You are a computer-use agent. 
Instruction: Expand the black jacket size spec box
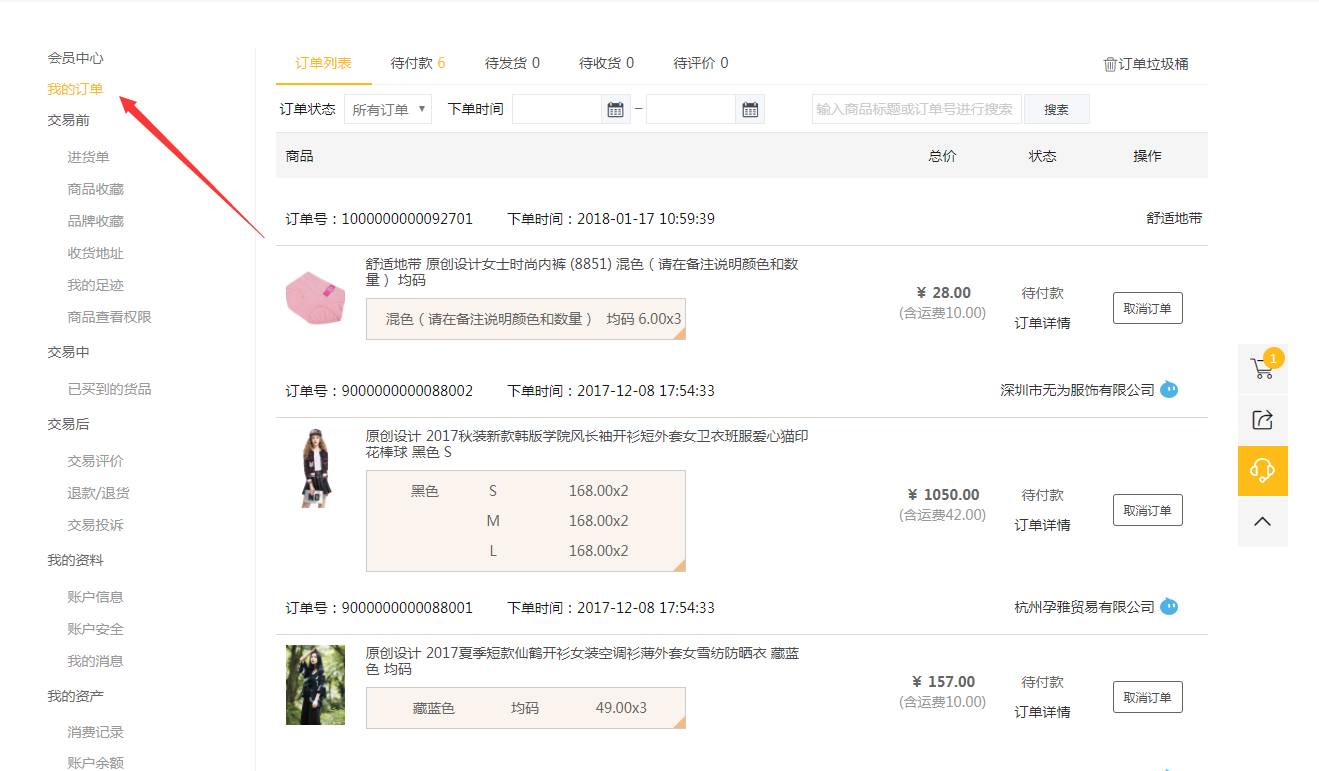(678, 565)
